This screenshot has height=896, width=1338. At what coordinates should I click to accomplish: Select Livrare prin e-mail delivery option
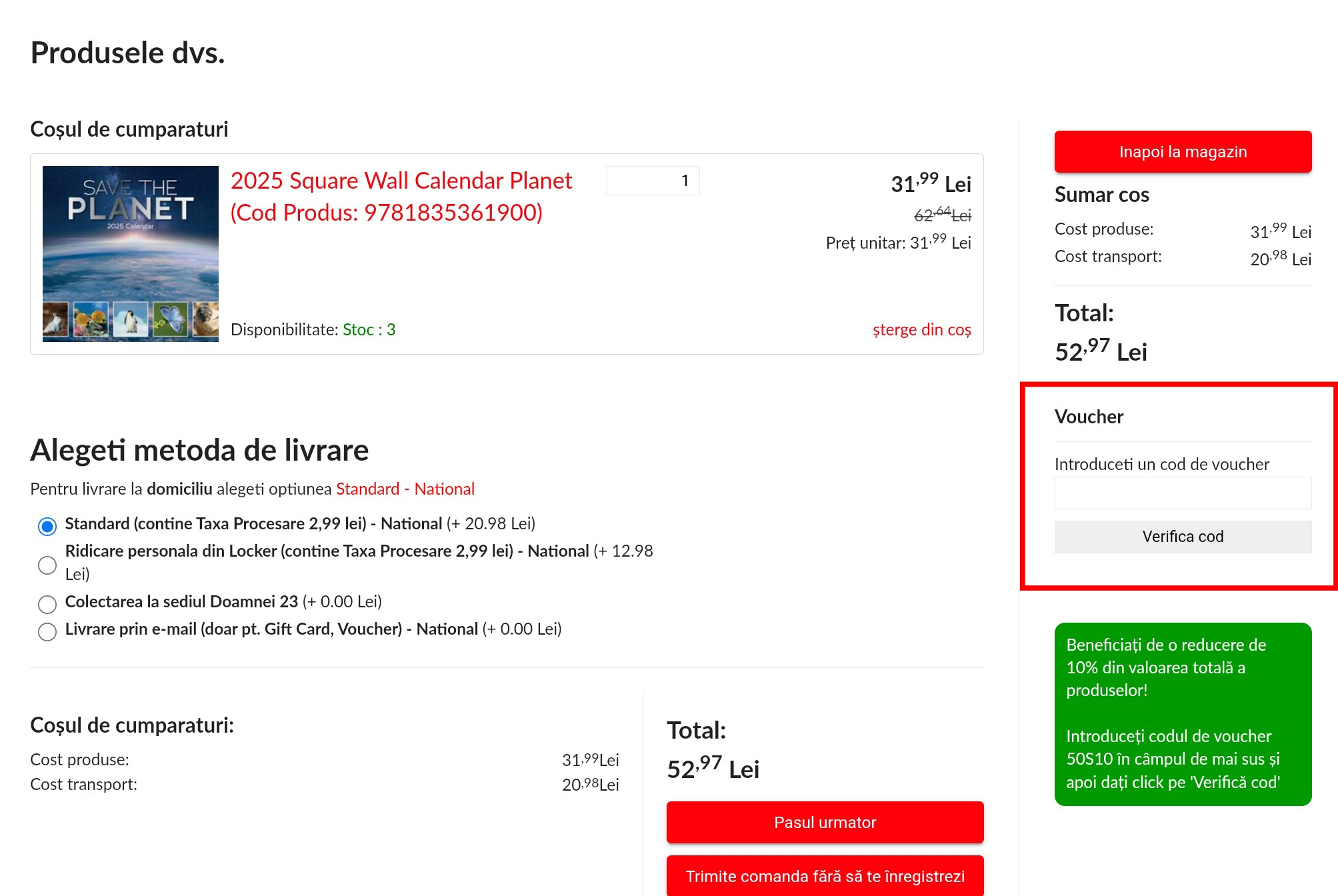point(47,631)
